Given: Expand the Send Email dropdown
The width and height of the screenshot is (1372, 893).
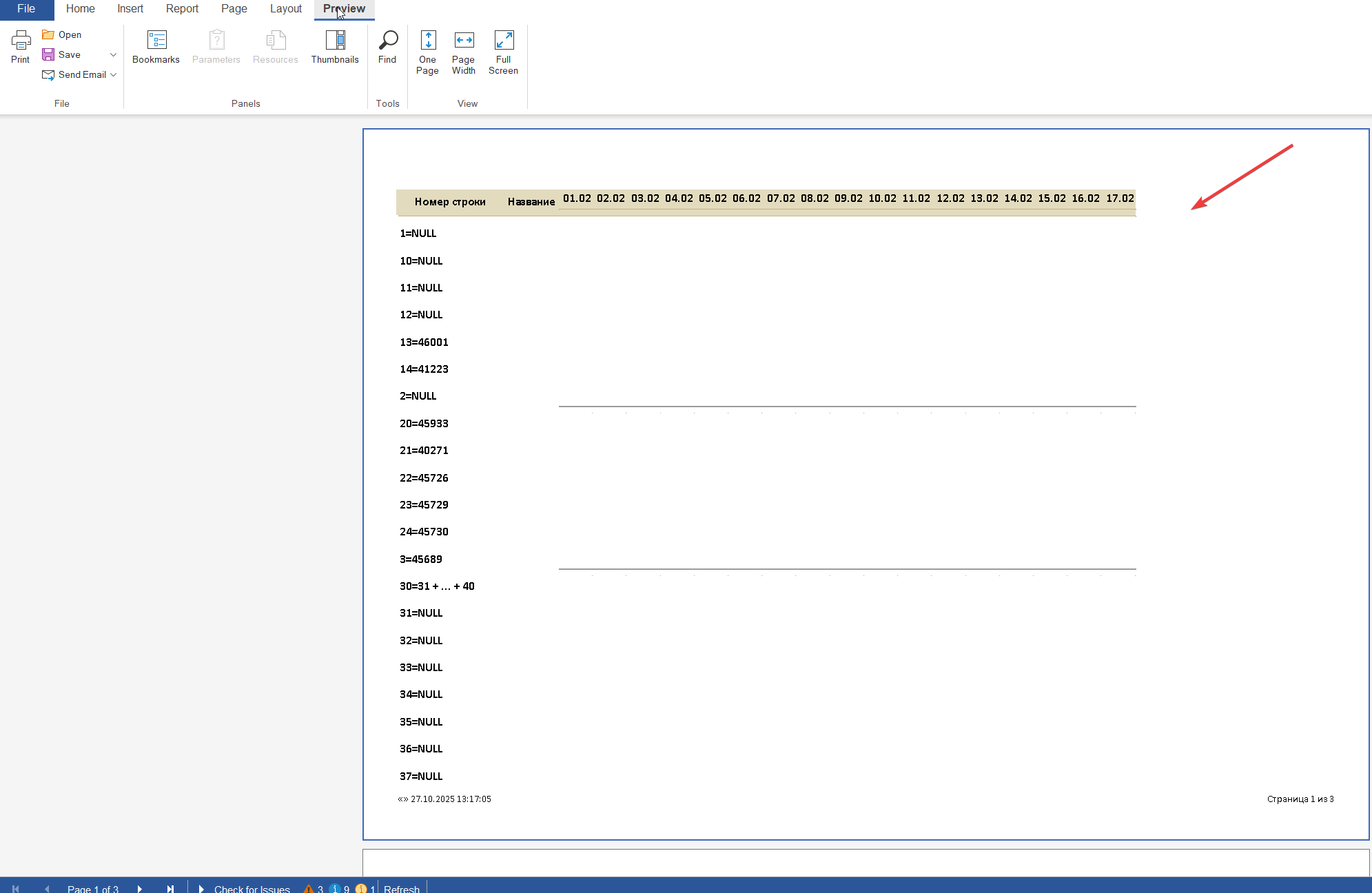Looking at the screenshot, I should coord(114,74).
